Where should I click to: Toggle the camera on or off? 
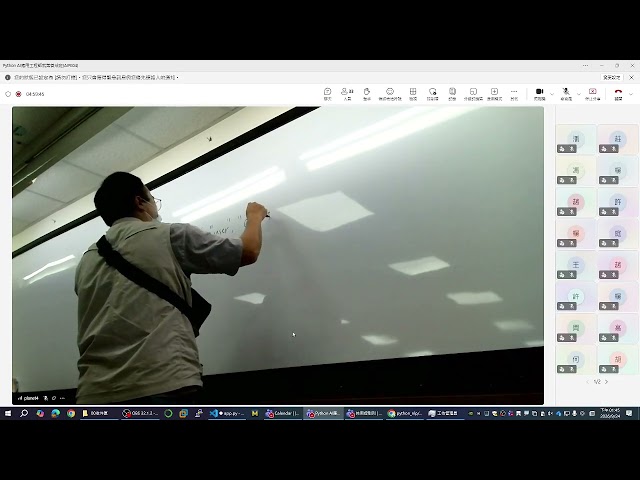(540, 93)
